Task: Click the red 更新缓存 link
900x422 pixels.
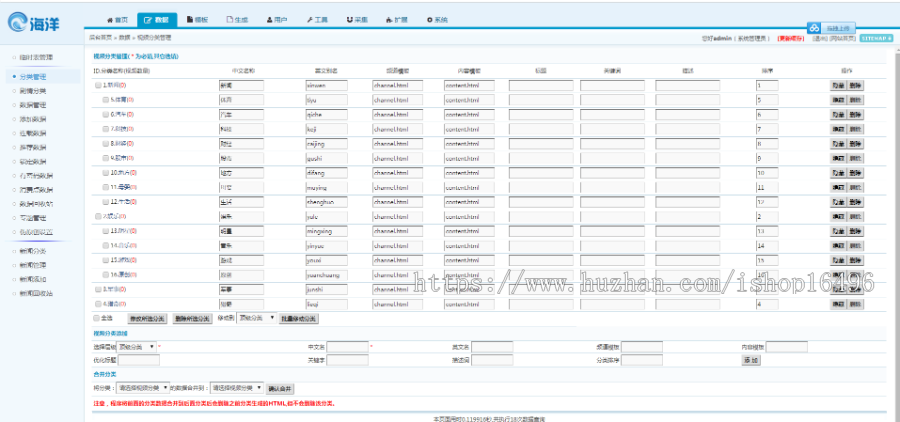Action: click(790, 38)
